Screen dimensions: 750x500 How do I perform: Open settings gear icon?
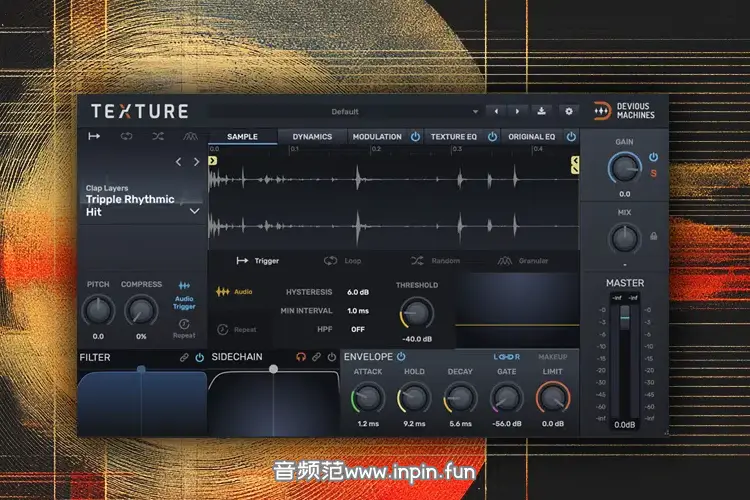[x=569, y=111]
